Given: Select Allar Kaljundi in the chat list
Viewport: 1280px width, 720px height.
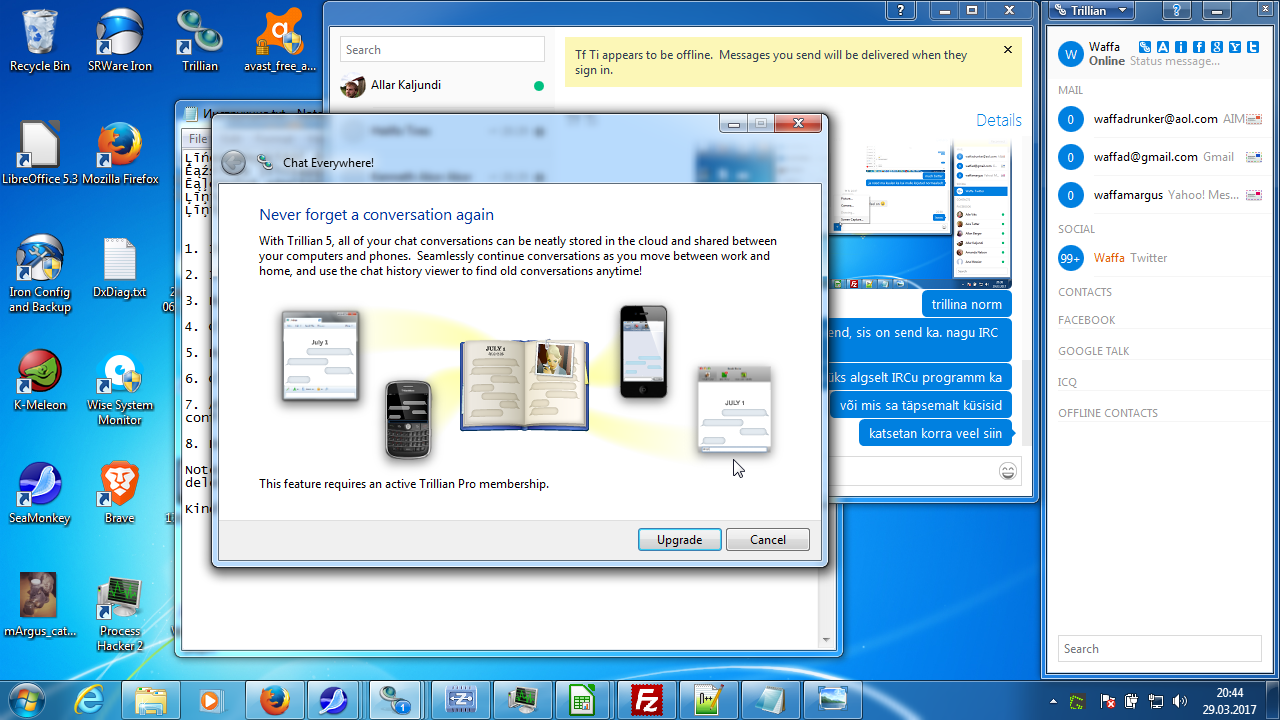Looking at the screenshot, I should tap(442, 86).
